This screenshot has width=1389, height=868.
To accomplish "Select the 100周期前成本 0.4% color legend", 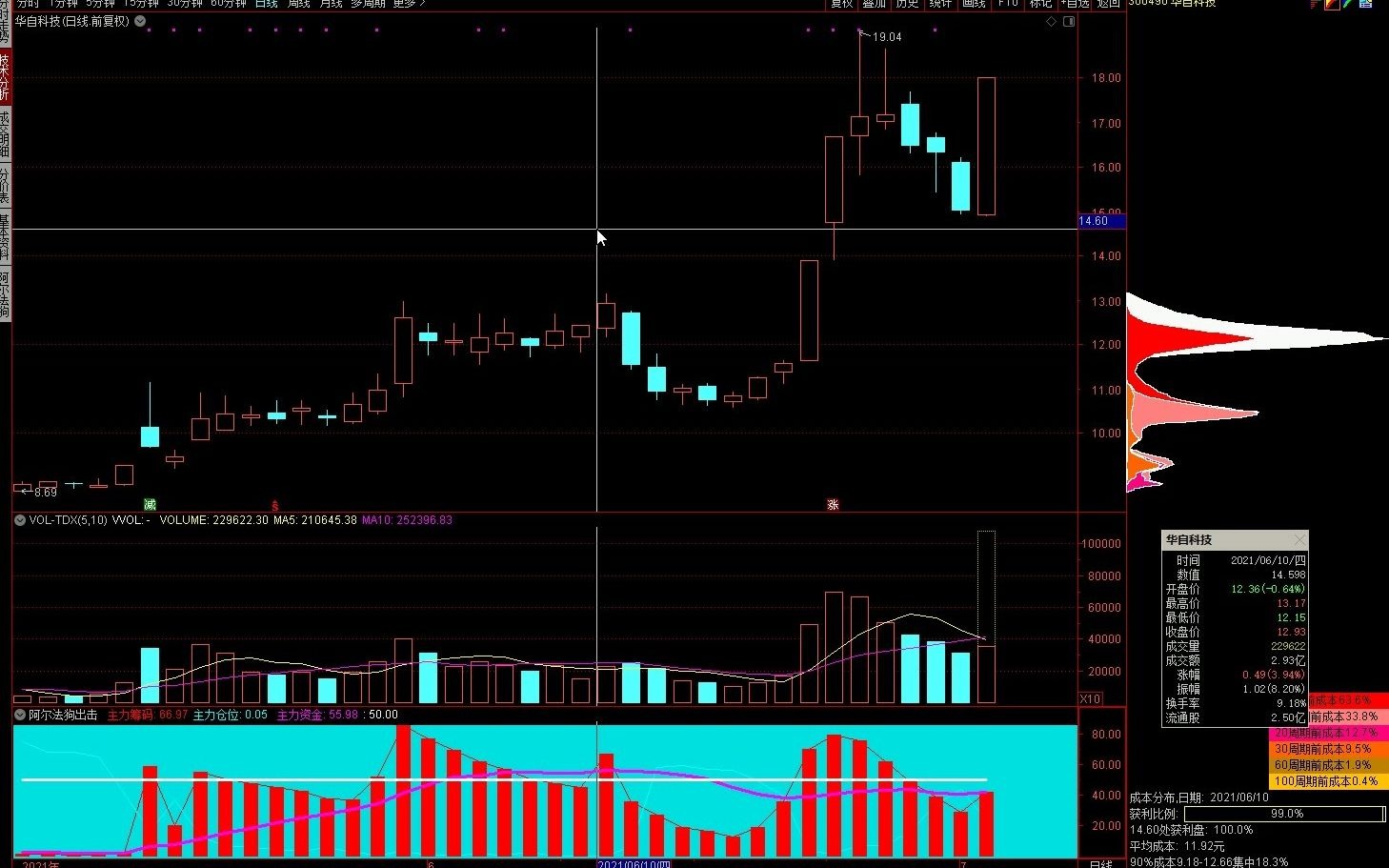I will coord(1328,781).
